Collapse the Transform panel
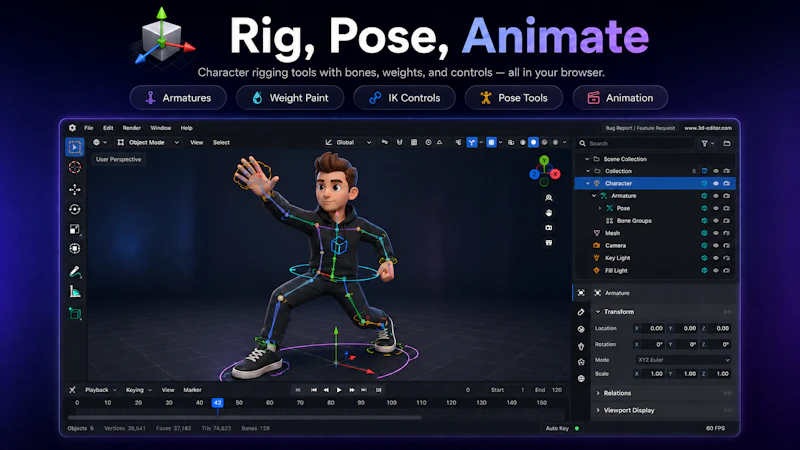 (x=598, y=312)
